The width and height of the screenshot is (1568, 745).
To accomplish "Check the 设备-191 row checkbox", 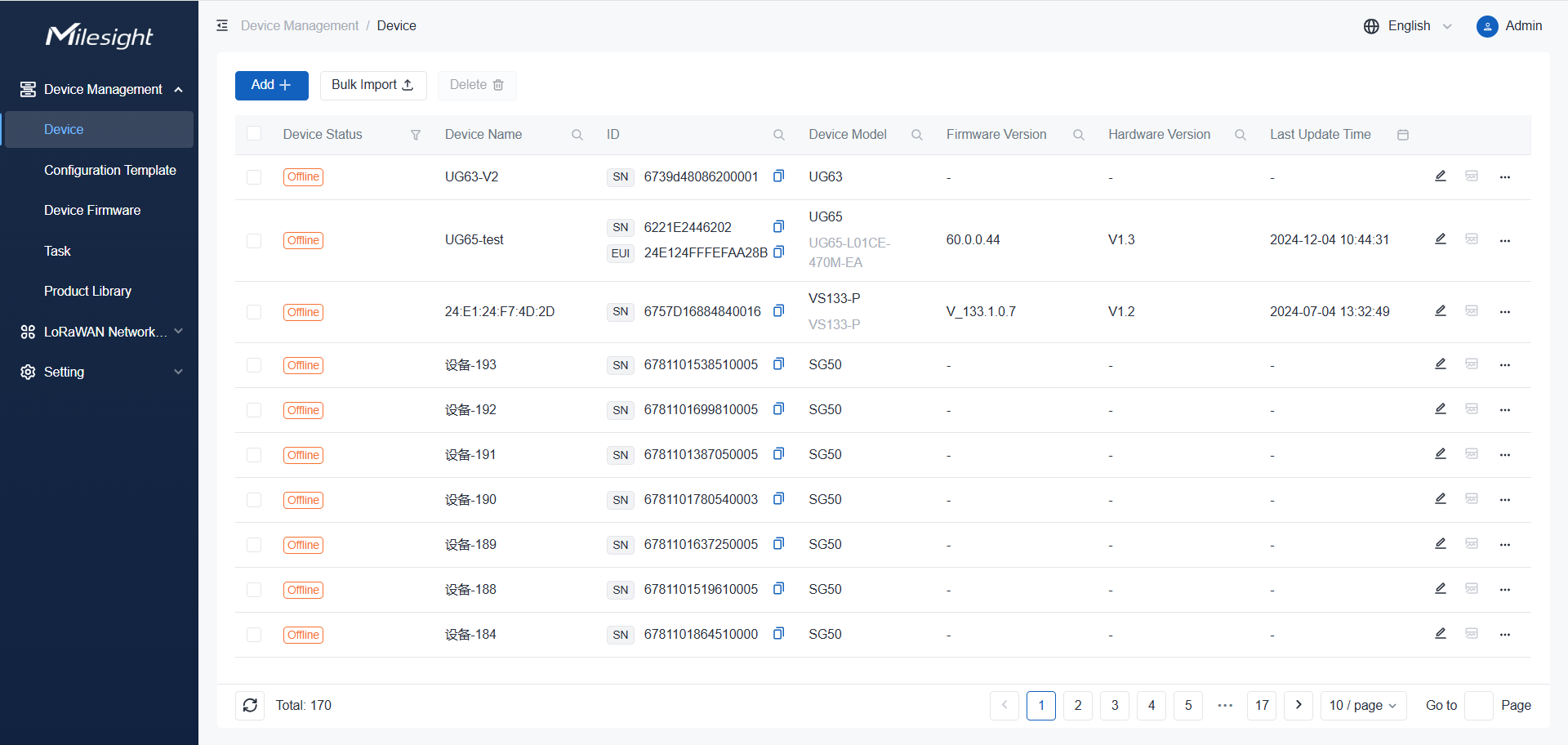I will [x=254, y=455].
